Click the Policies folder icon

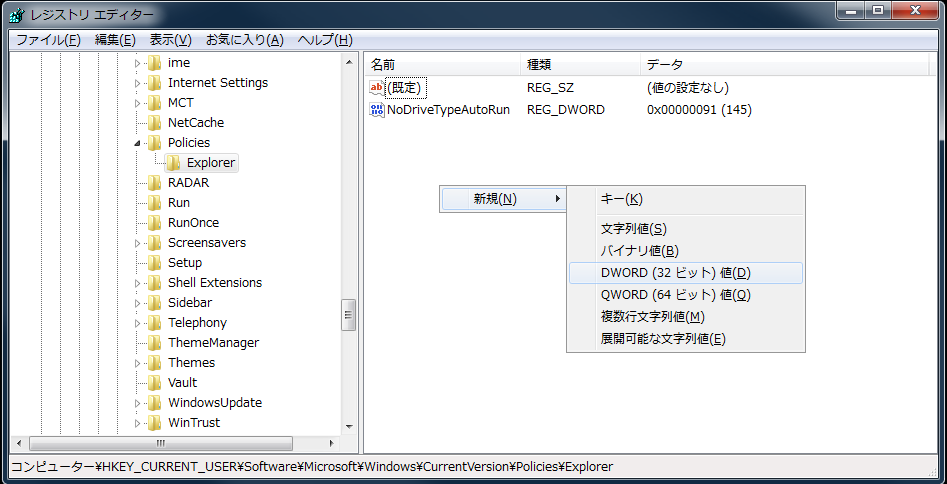[154, 143]
